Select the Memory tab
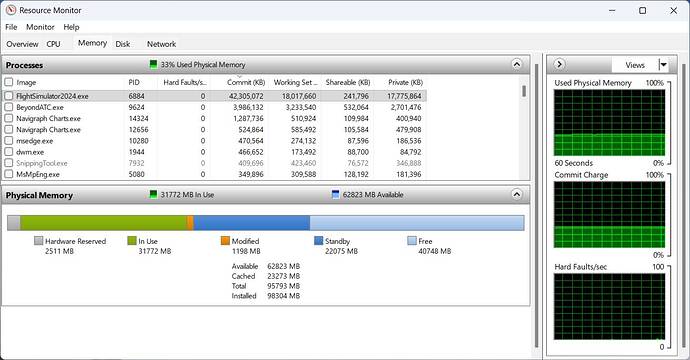This screenshot has width=690, height=360. pyautogui.click(x=92, y=43)
